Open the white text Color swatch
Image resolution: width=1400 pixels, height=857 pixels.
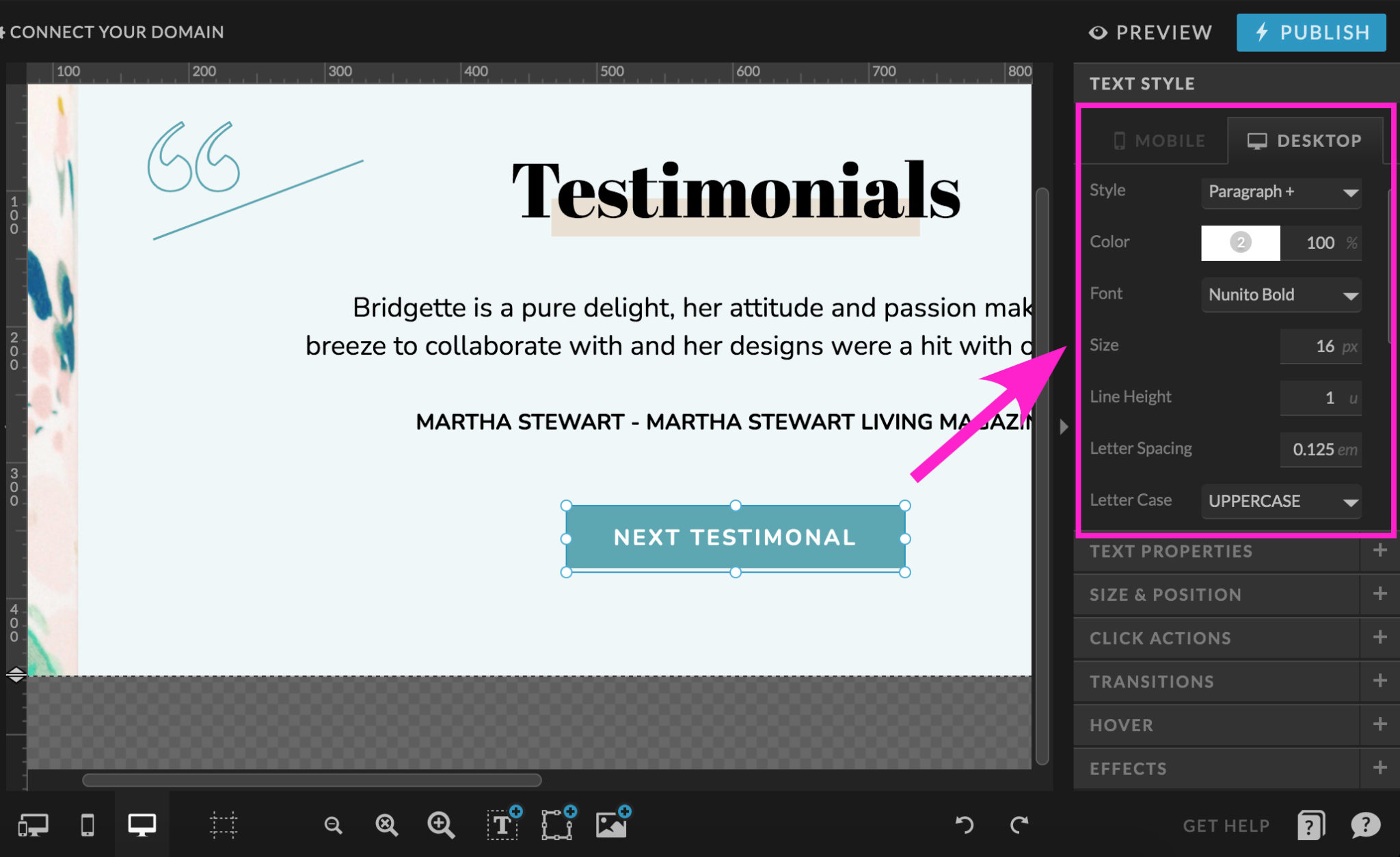[x=1240, y=243]
